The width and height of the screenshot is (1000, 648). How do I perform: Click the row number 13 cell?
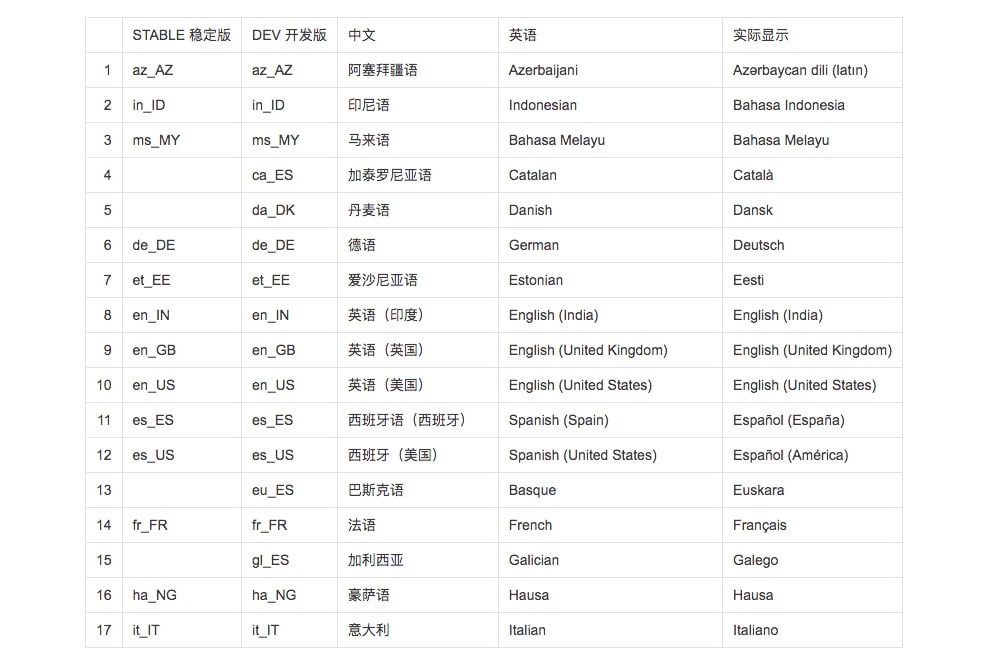click(x=104, y=491)
